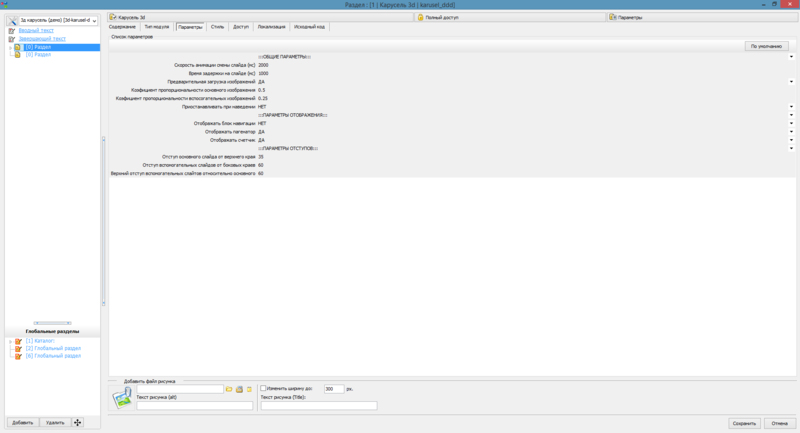Select [6] Глобальный раздел tree row
Image resolution: width=800 pixels, height=433 pixels.
point(53,356)
